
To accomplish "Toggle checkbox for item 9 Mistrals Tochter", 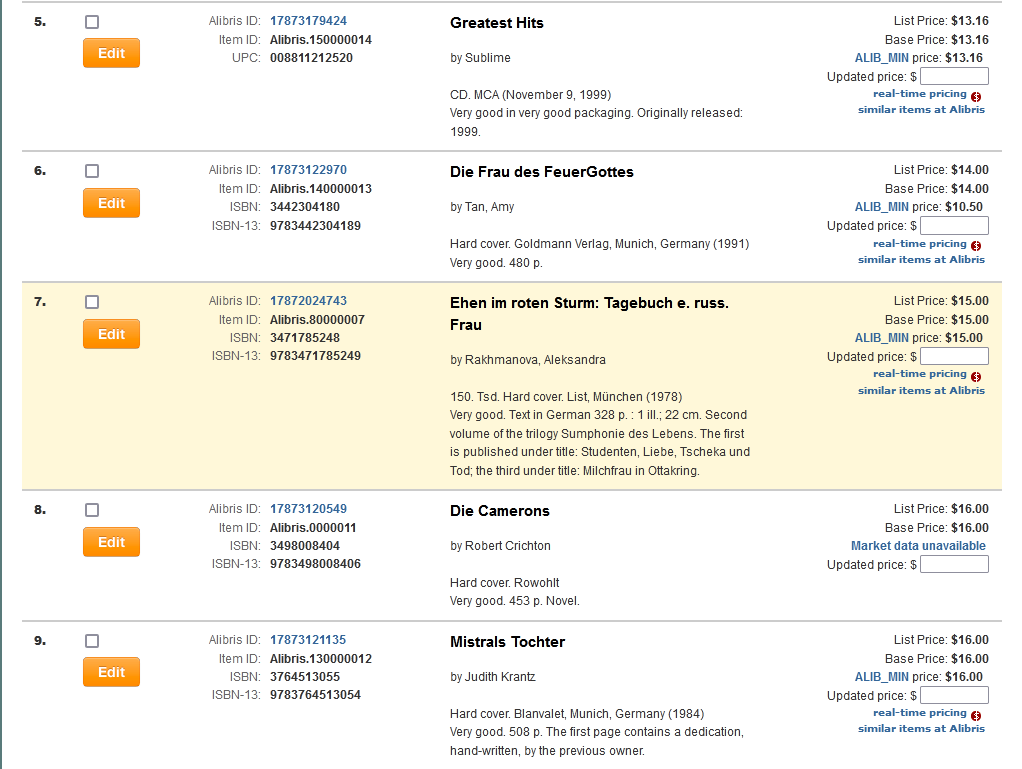I will 92,641.
